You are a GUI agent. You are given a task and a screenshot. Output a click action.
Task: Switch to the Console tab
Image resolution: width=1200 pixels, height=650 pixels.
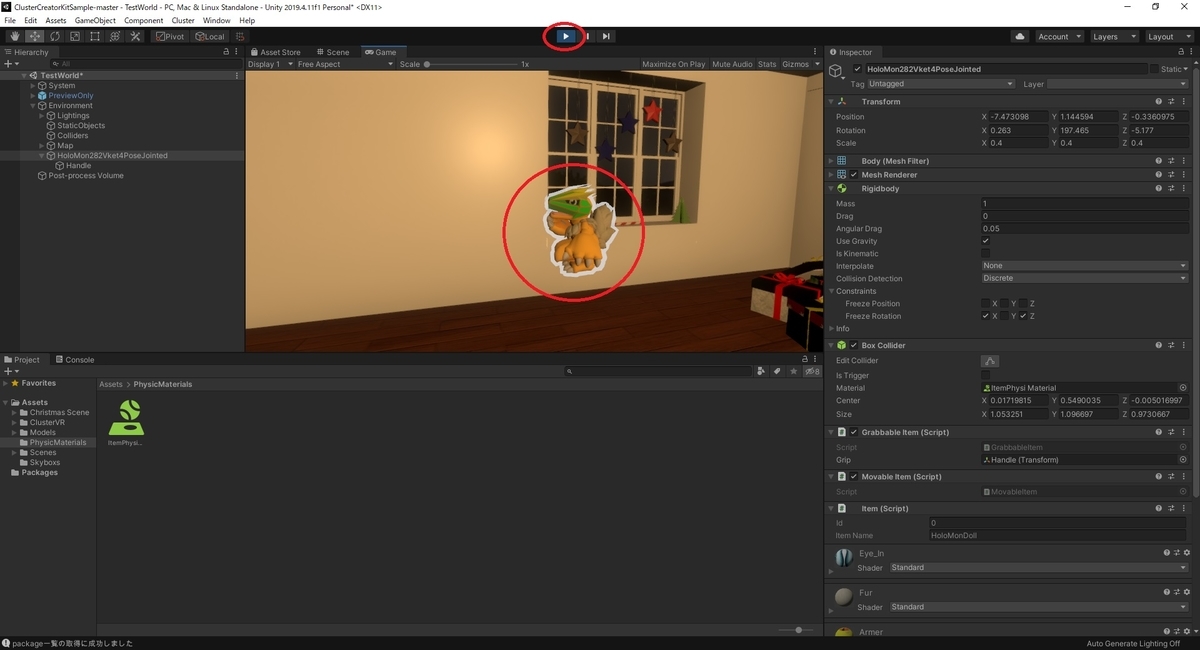click(75, 360)
